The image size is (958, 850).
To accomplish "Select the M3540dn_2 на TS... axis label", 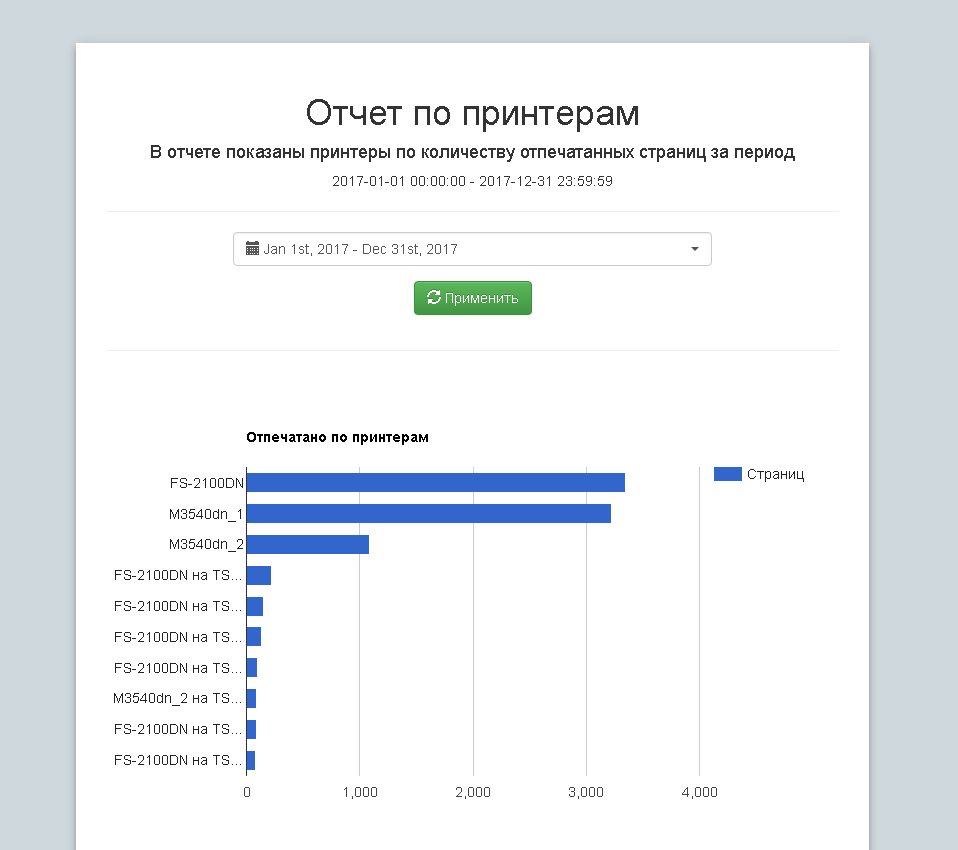I will (178, 698).
